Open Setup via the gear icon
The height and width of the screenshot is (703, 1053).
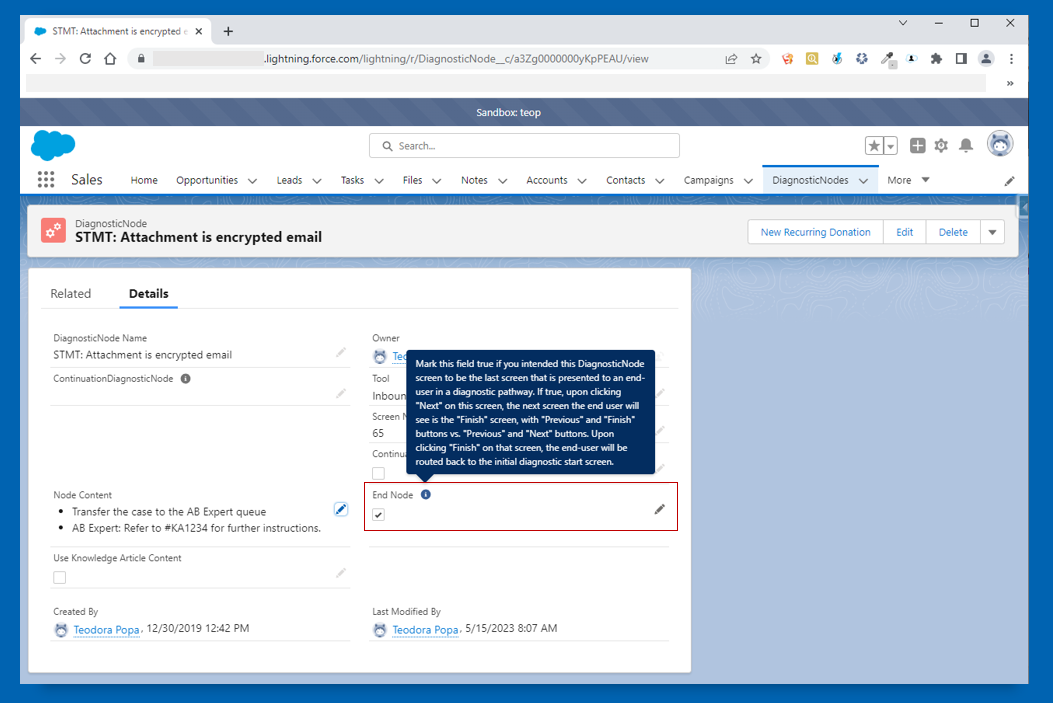coord(941,145)
